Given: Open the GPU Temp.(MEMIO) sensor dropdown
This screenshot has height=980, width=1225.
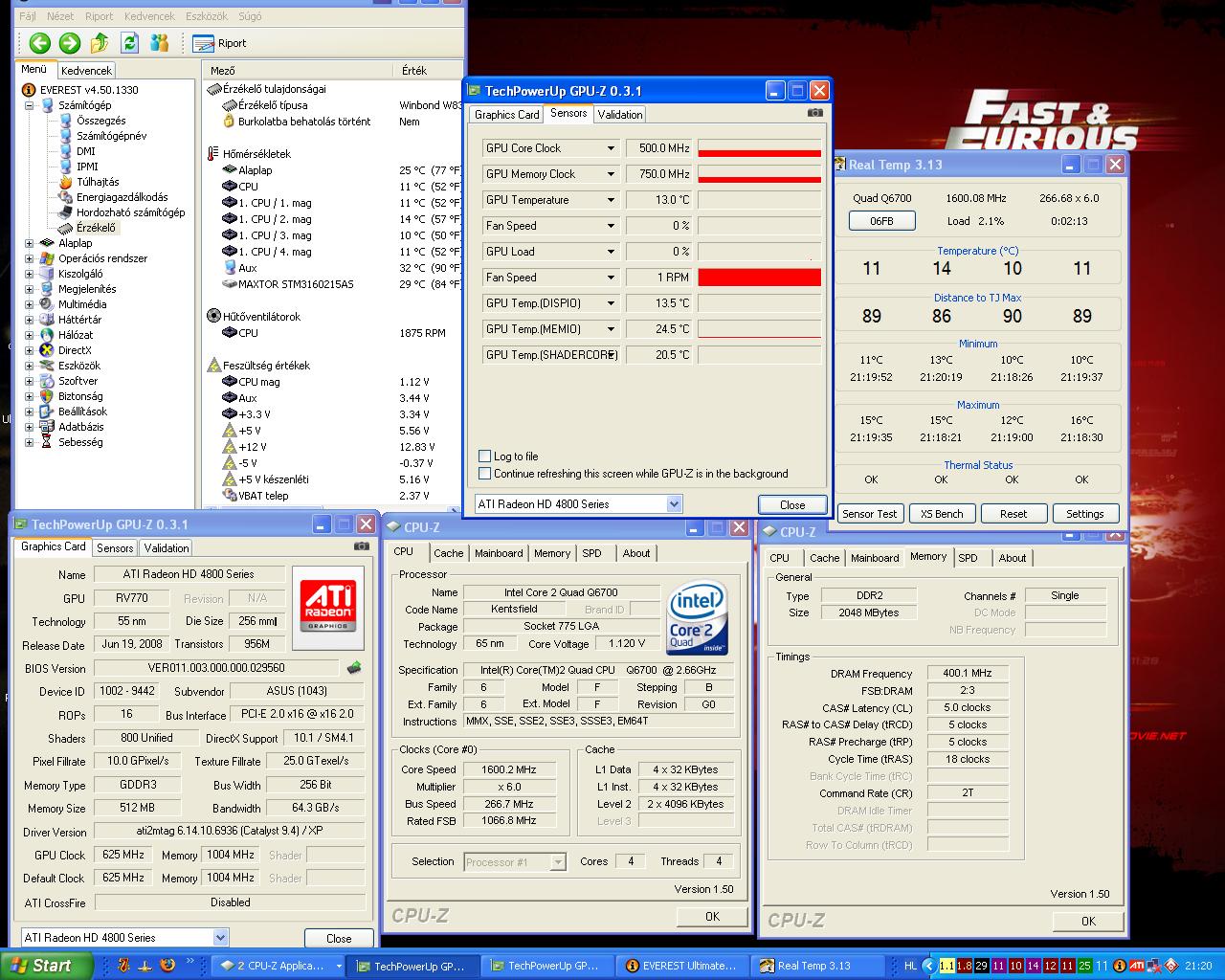Looking at the screenshot, I should pos(611,329).
